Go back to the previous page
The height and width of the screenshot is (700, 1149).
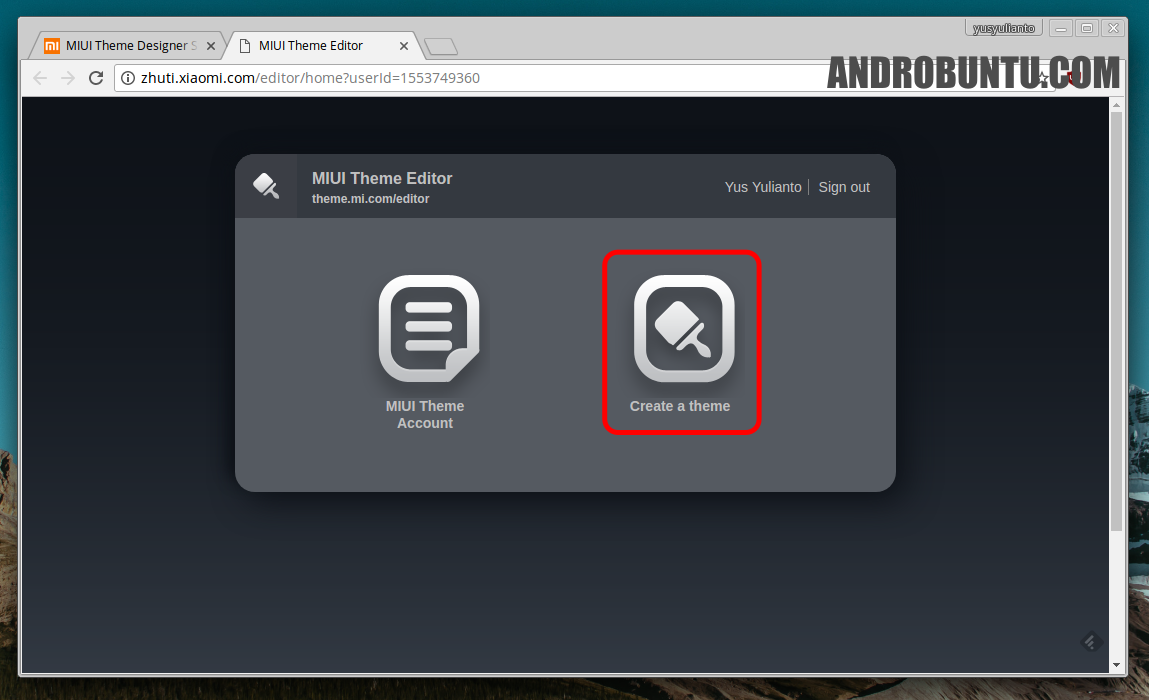coord(40,78)
